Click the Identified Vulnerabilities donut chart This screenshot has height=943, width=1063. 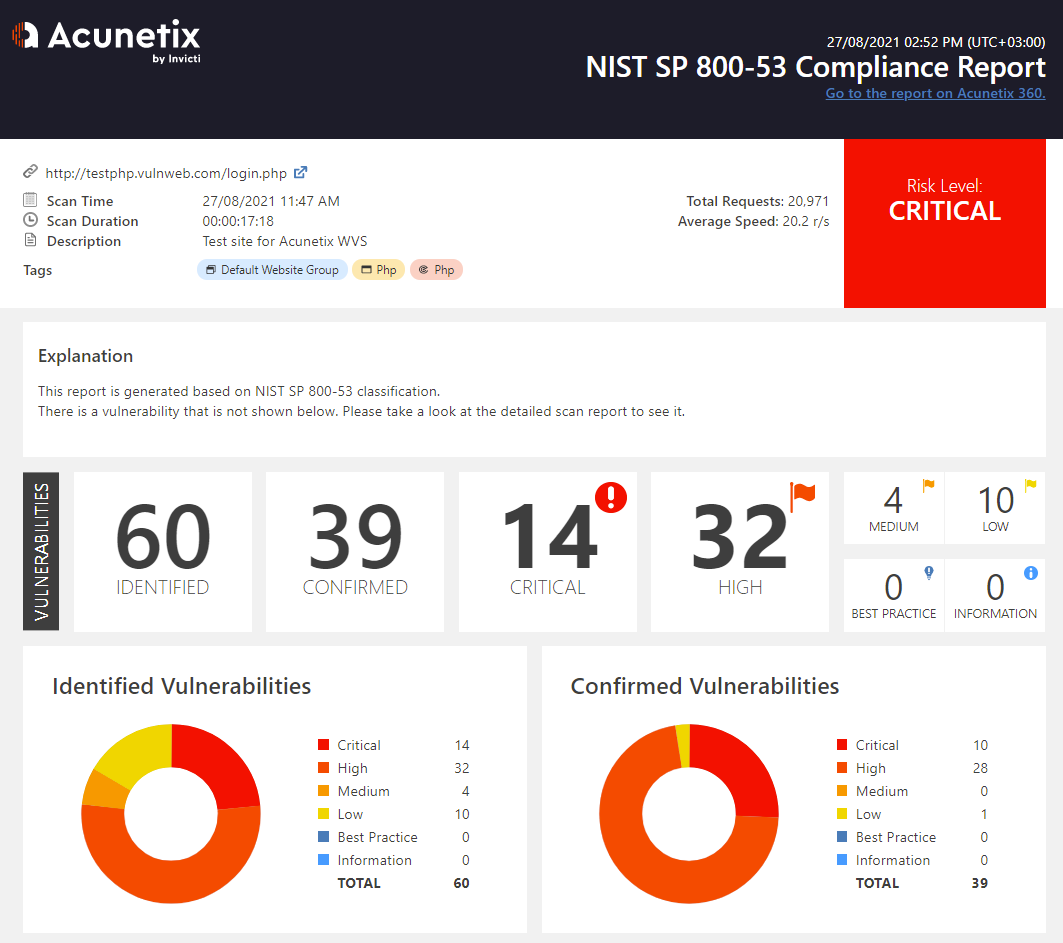(171, 814)
